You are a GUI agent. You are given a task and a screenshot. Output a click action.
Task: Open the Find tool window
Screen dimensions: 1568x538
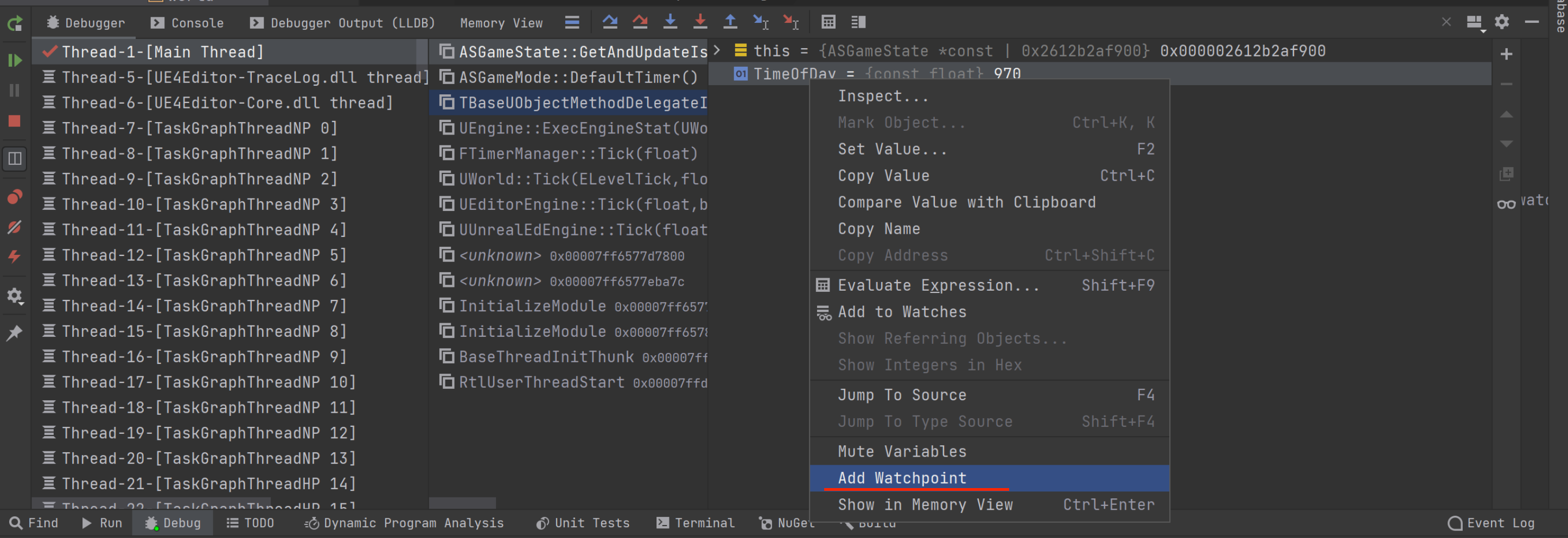tap(34, 523)
